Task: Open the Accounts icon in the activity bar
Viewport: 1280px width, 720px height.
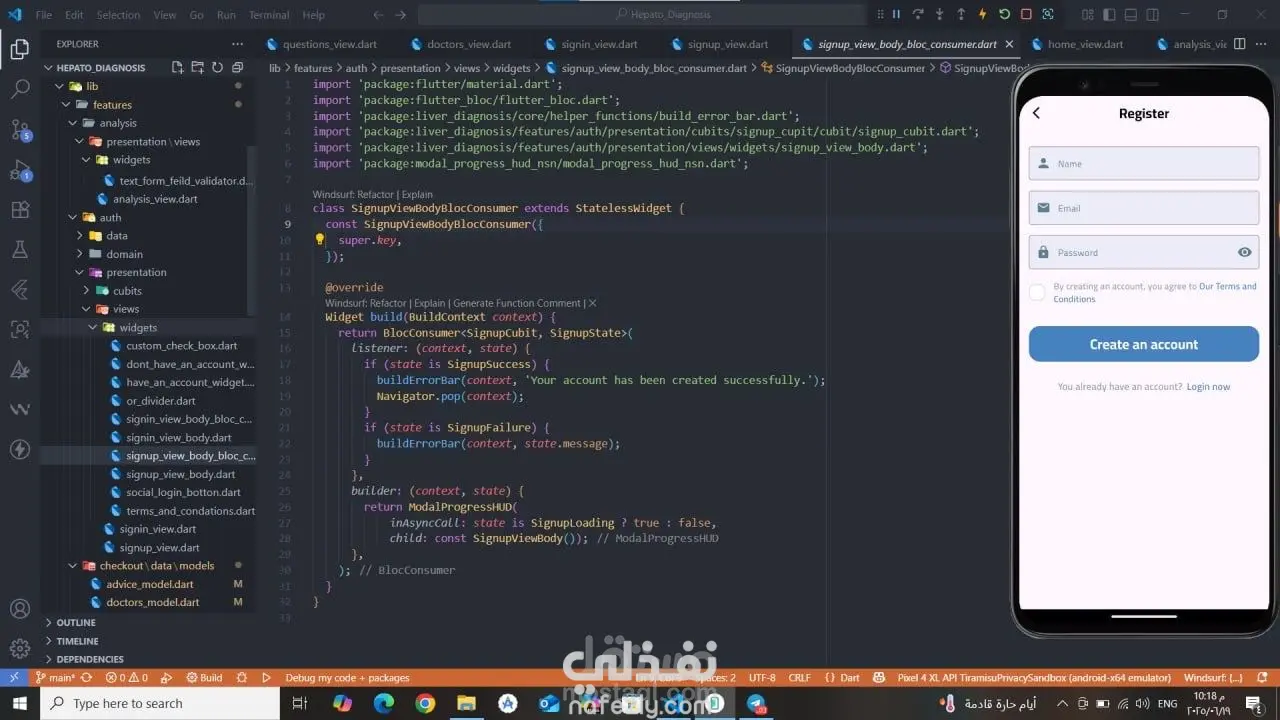Action: click(19, 609)
